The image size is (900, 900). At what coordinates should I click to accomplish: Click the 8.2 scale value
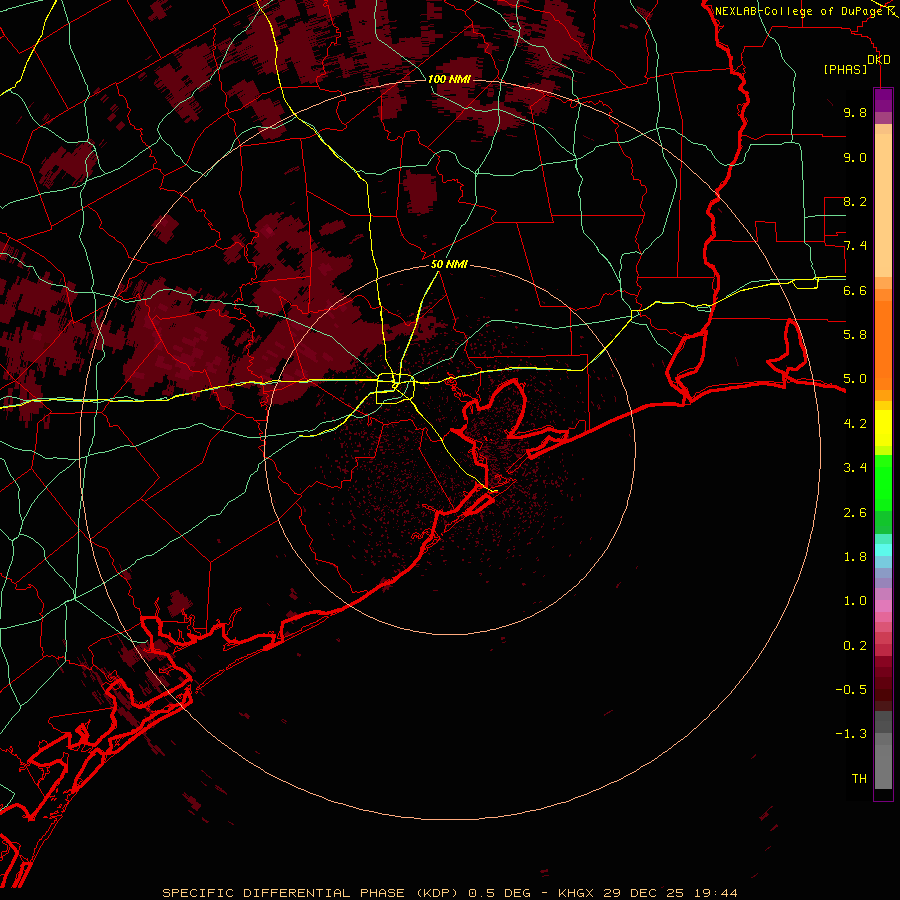click(x=855, y=201)
